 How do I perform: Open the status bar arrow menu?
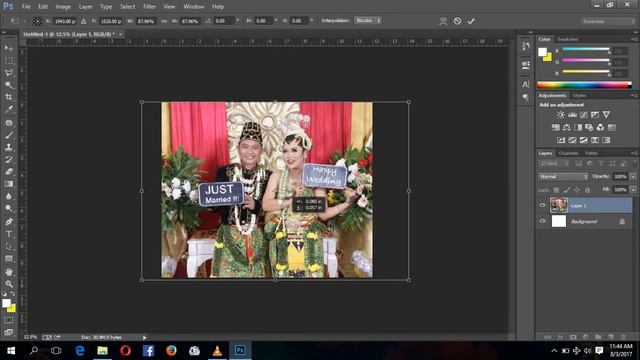pos(144,337)
